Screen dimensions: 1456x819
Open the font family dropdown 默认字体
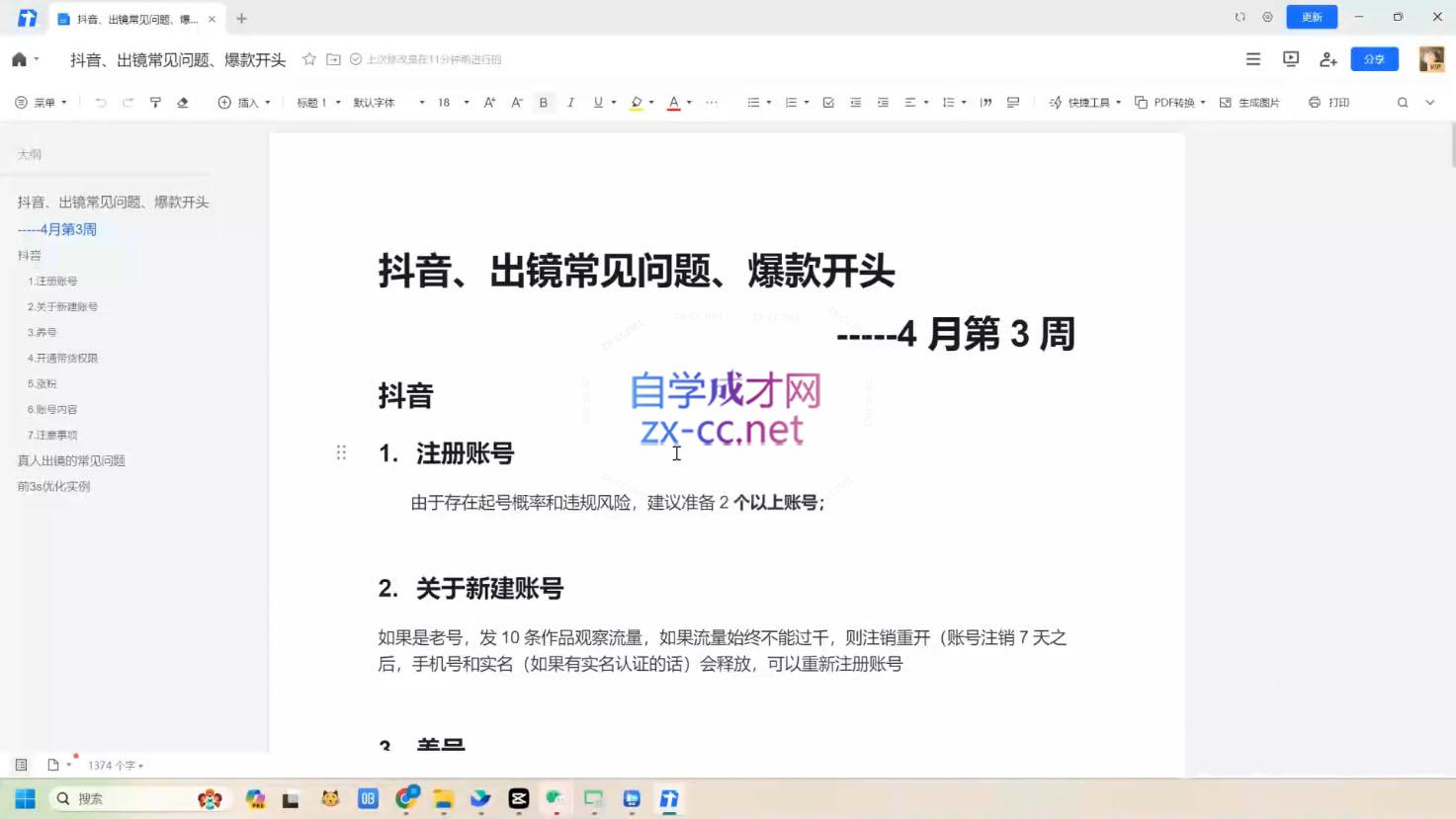[x=388, y=103]
